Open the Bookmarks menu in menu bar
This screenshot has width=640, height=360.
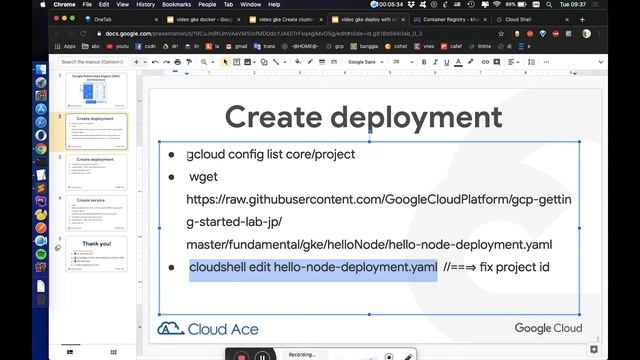pos(176,4)
